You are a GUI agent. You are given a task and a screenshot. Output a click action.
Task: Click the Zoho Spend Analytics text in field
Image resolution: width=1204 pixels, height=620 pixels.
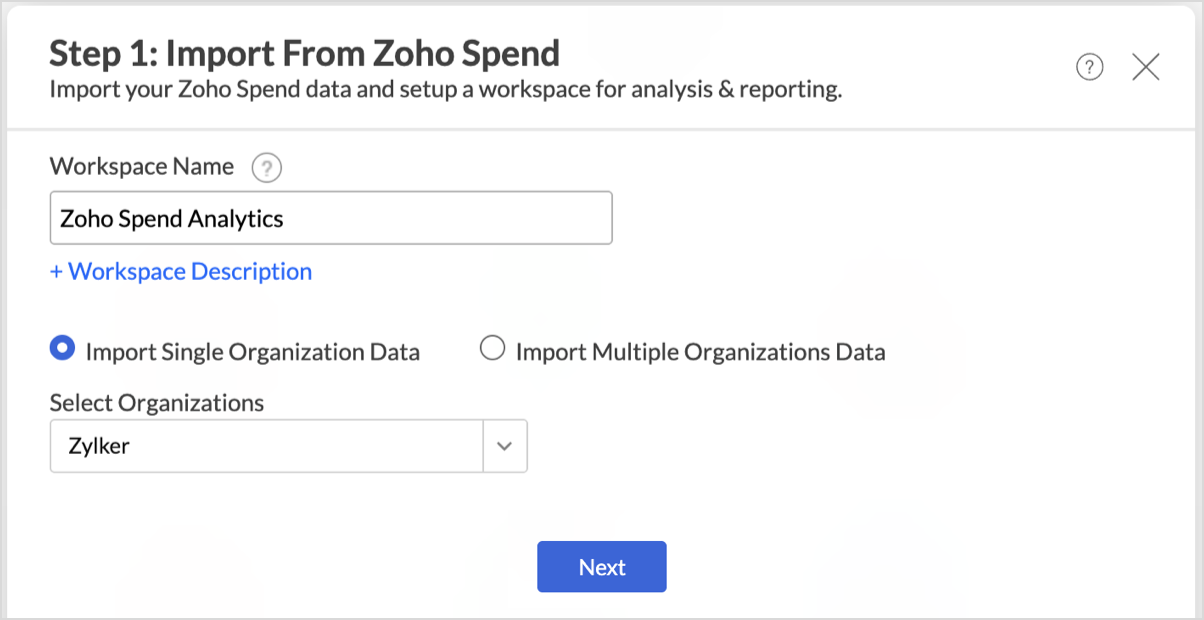[x=172, y=219]
